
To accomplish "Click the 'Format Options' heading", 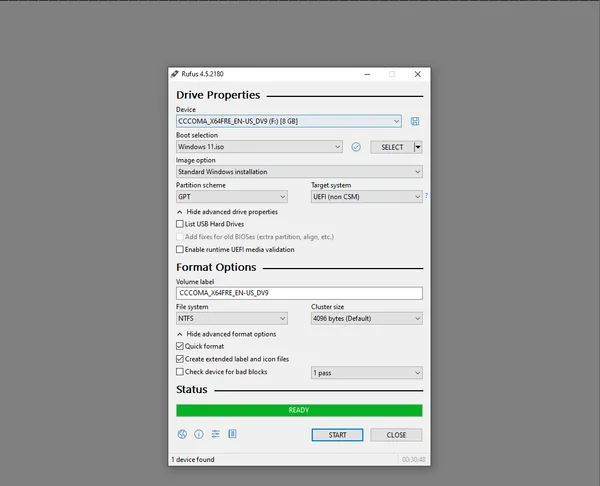I will (216, 267).
